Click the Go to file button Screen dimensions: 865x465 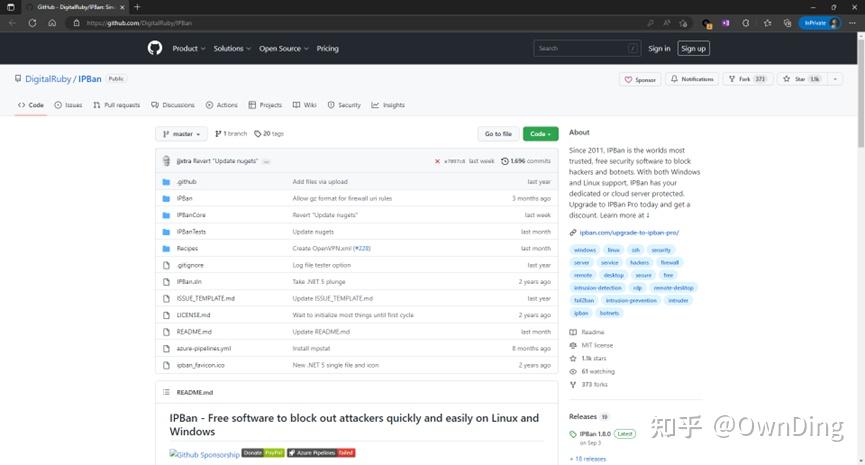498,134
